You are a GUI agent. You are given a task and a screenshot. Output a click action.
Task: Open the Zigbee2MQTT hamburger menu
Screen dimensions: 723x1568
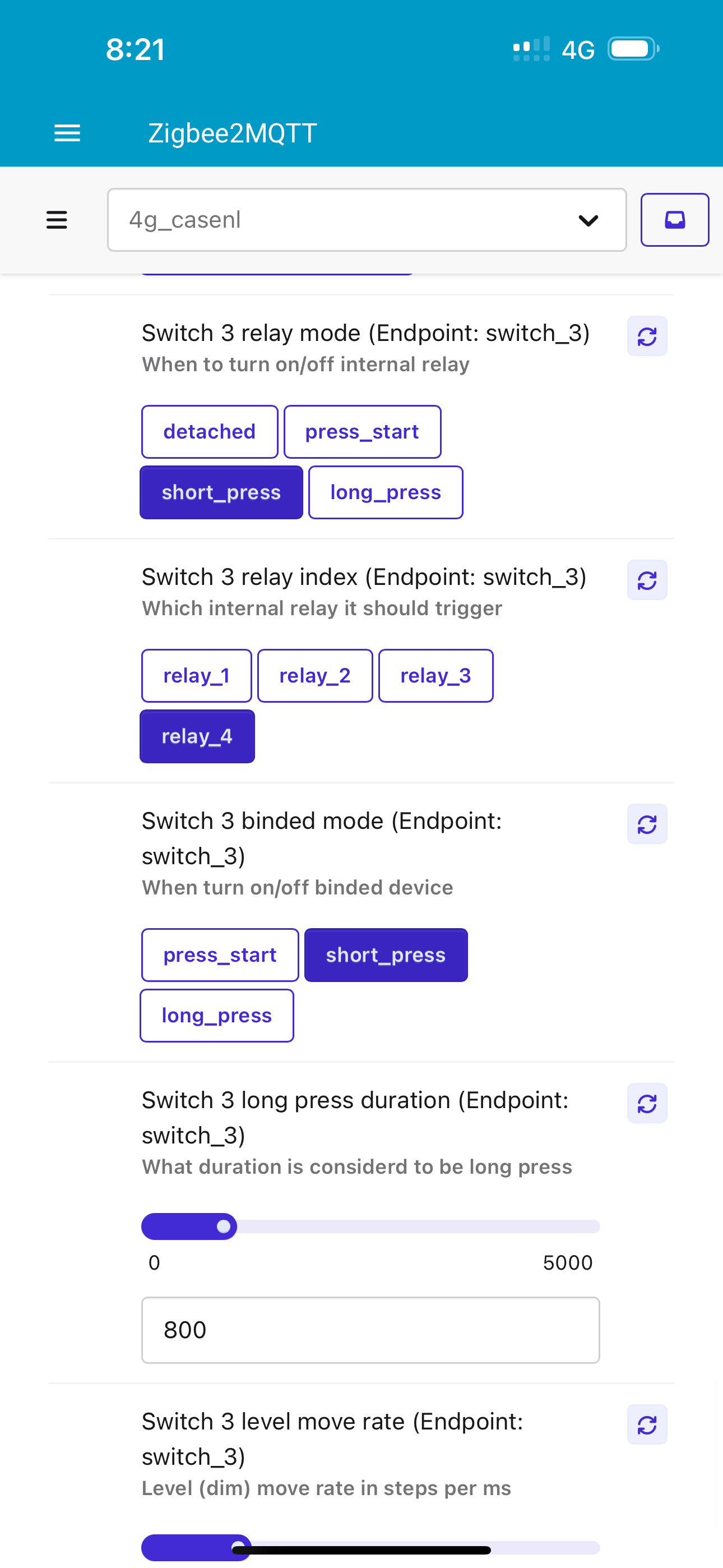[x=67, y=133]
